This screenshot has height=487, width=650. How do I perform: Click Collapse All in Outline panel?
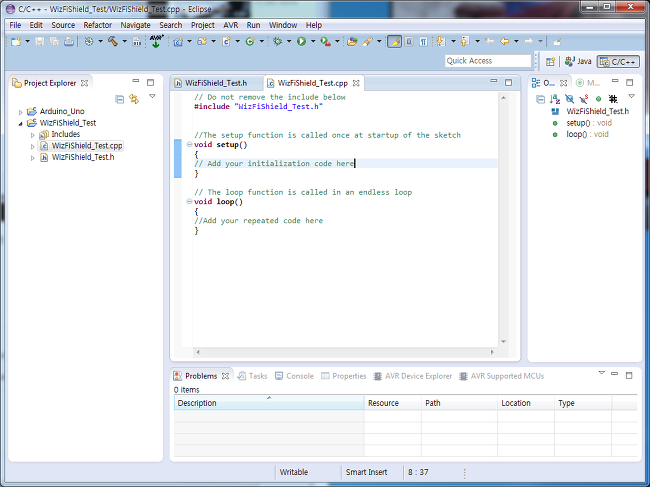point(540,99)
